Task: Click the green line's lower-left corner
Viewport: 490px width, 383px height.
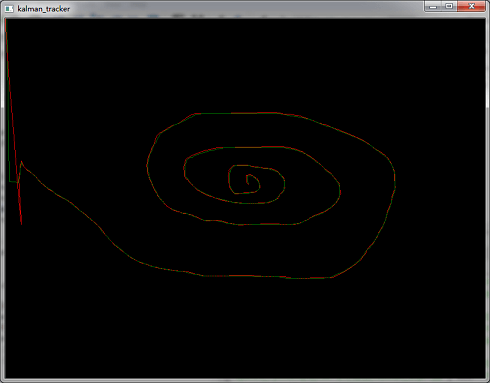Action: coord(10,181)
